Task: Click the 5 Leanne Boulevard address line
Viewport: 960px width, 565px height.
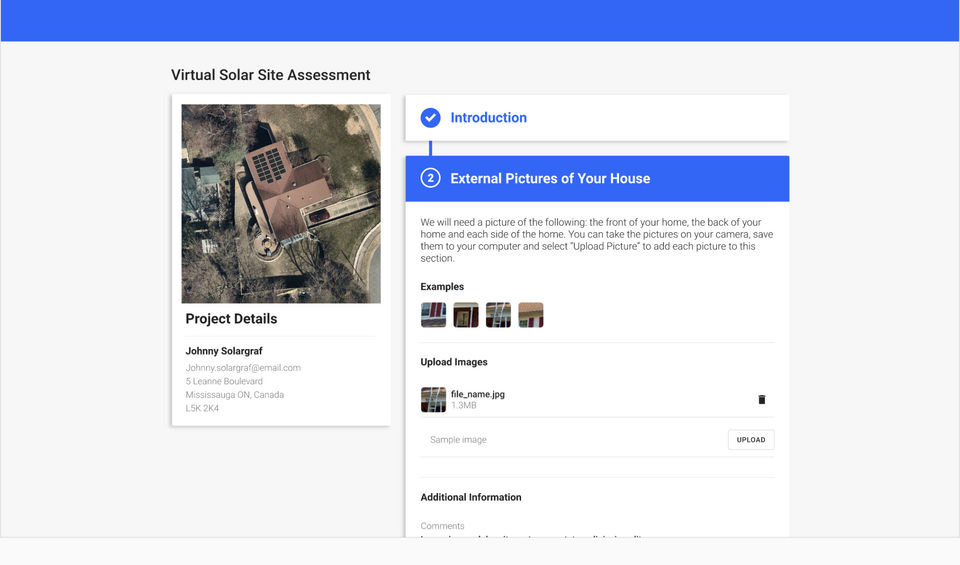Action: (224, 381)
